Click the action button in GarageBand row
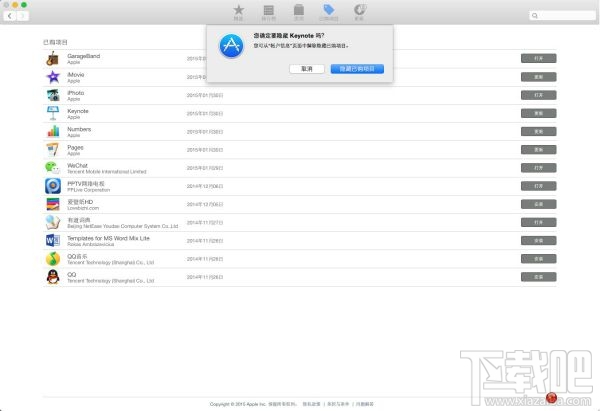 click(x=538, y=59)
